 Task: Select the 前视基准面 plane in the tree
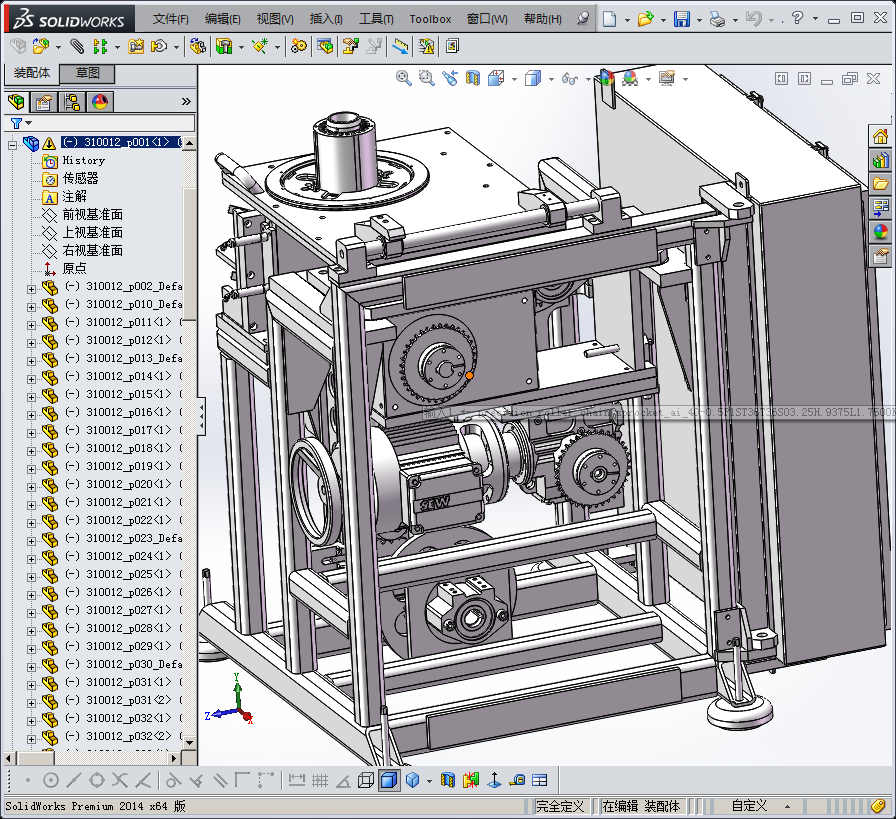coord(93,214)
